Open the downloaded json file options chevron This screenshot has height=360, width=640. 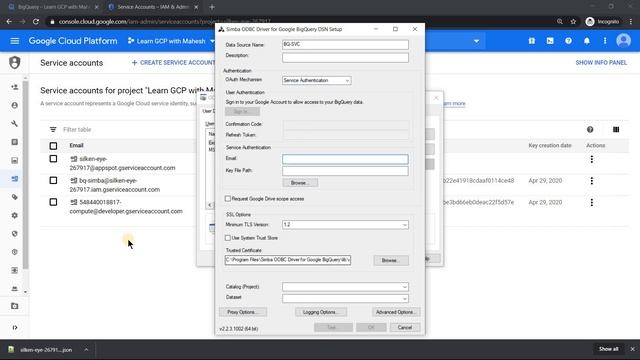click(86, 349)
